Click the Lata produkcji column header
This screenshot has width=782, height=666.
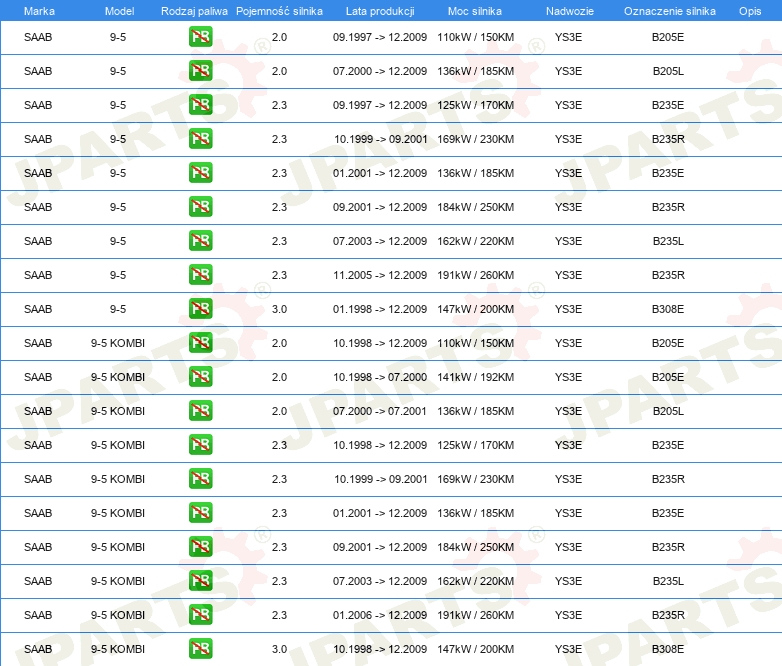[x=380, y=11]
